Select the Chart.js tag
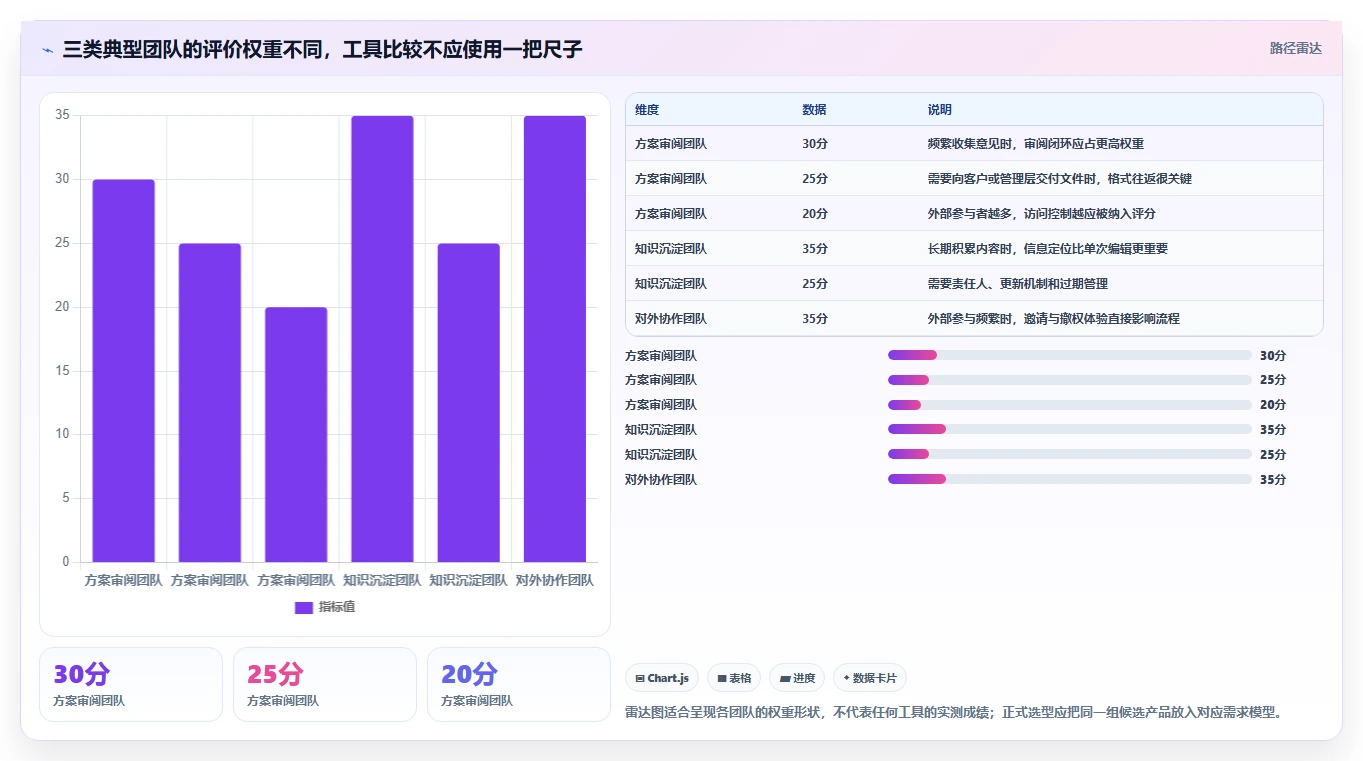This screenshot has width=1363, height=761. pos(662,678)
